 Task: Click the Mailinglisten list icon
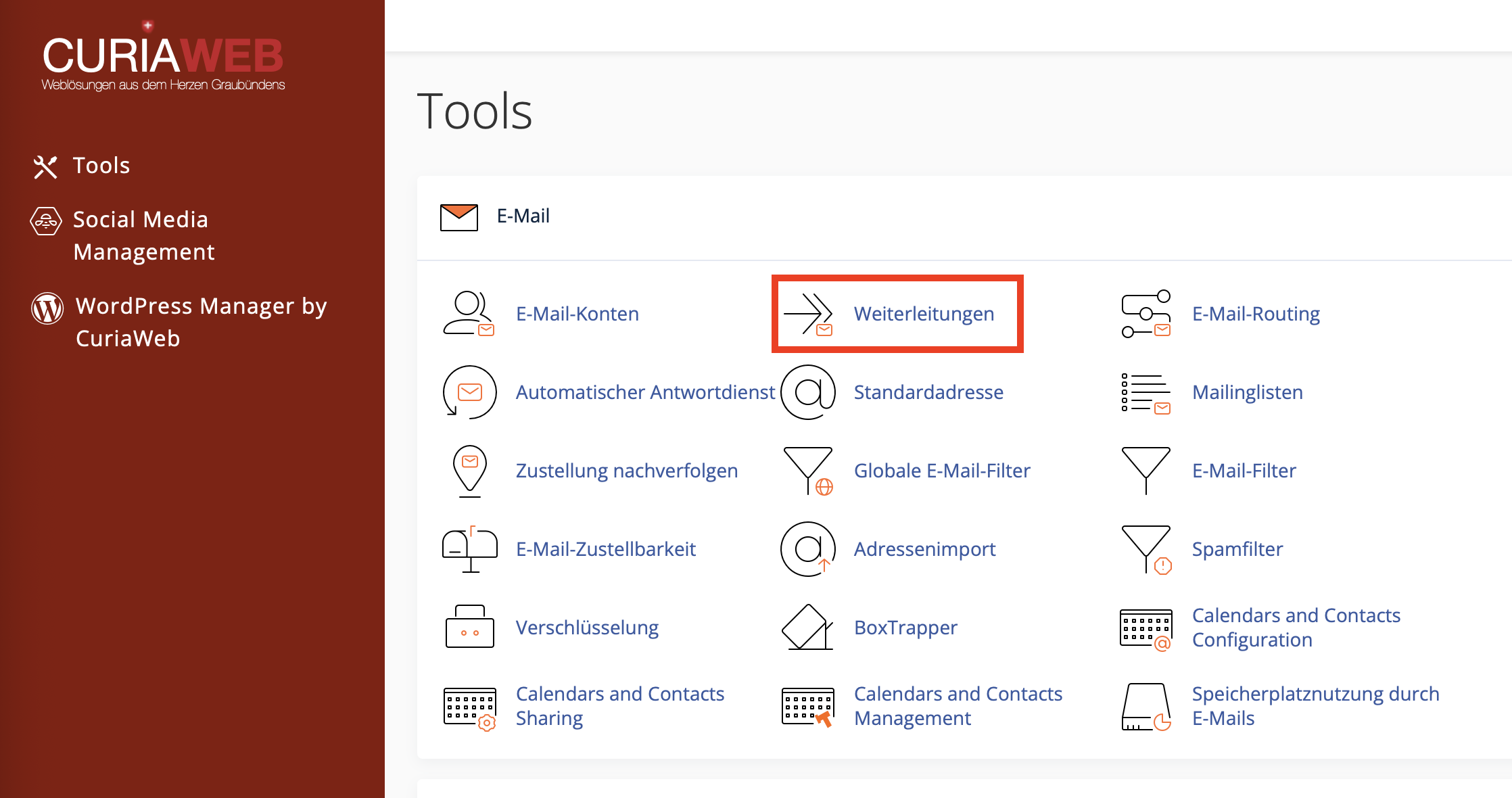pos(1146,392)
